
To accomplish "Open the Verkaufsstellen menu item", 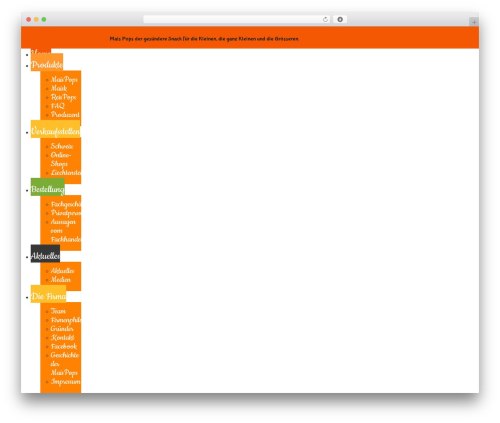I will coord(55,129).
